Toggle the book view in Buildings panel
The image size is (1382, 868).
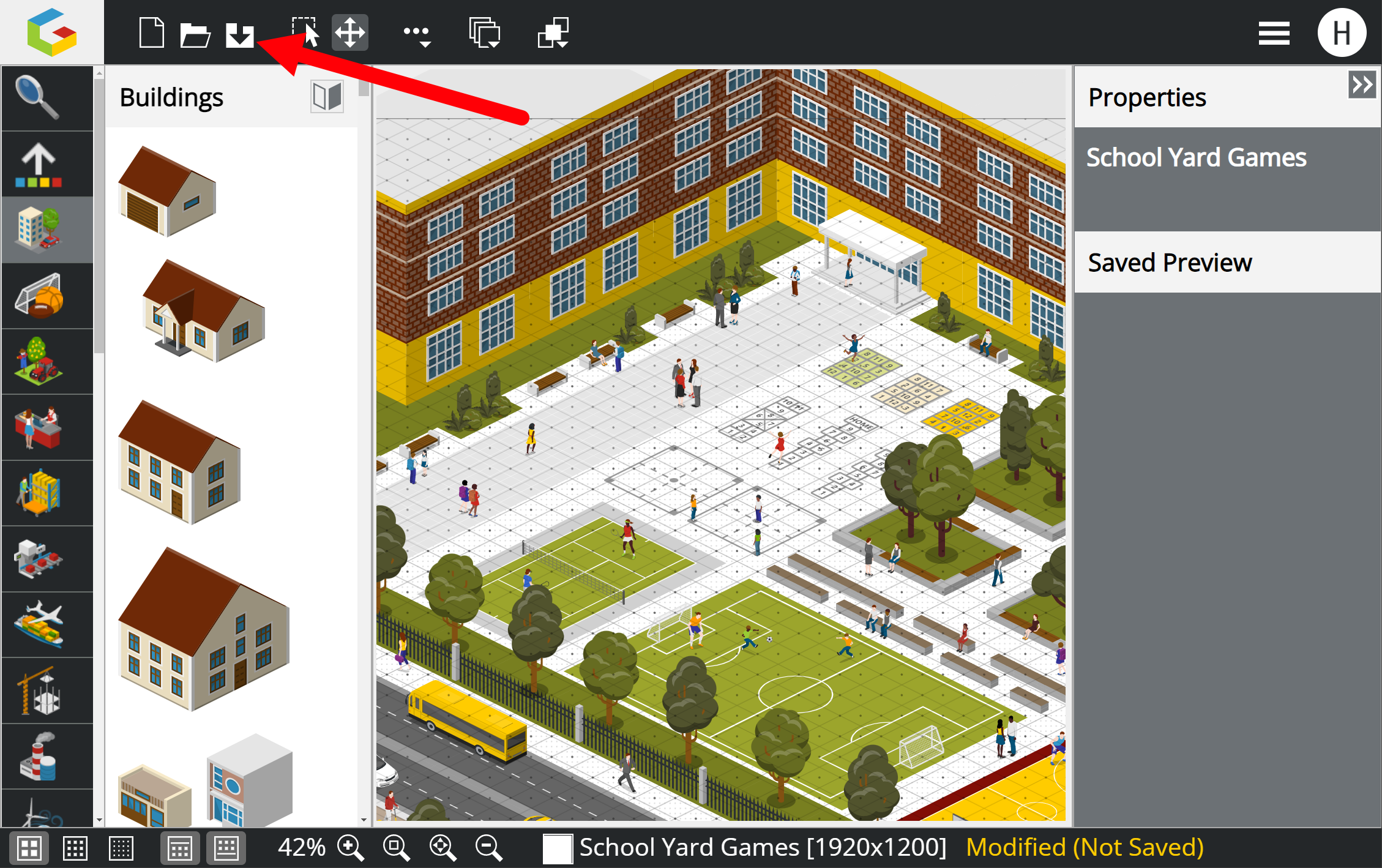click(327, 97)
